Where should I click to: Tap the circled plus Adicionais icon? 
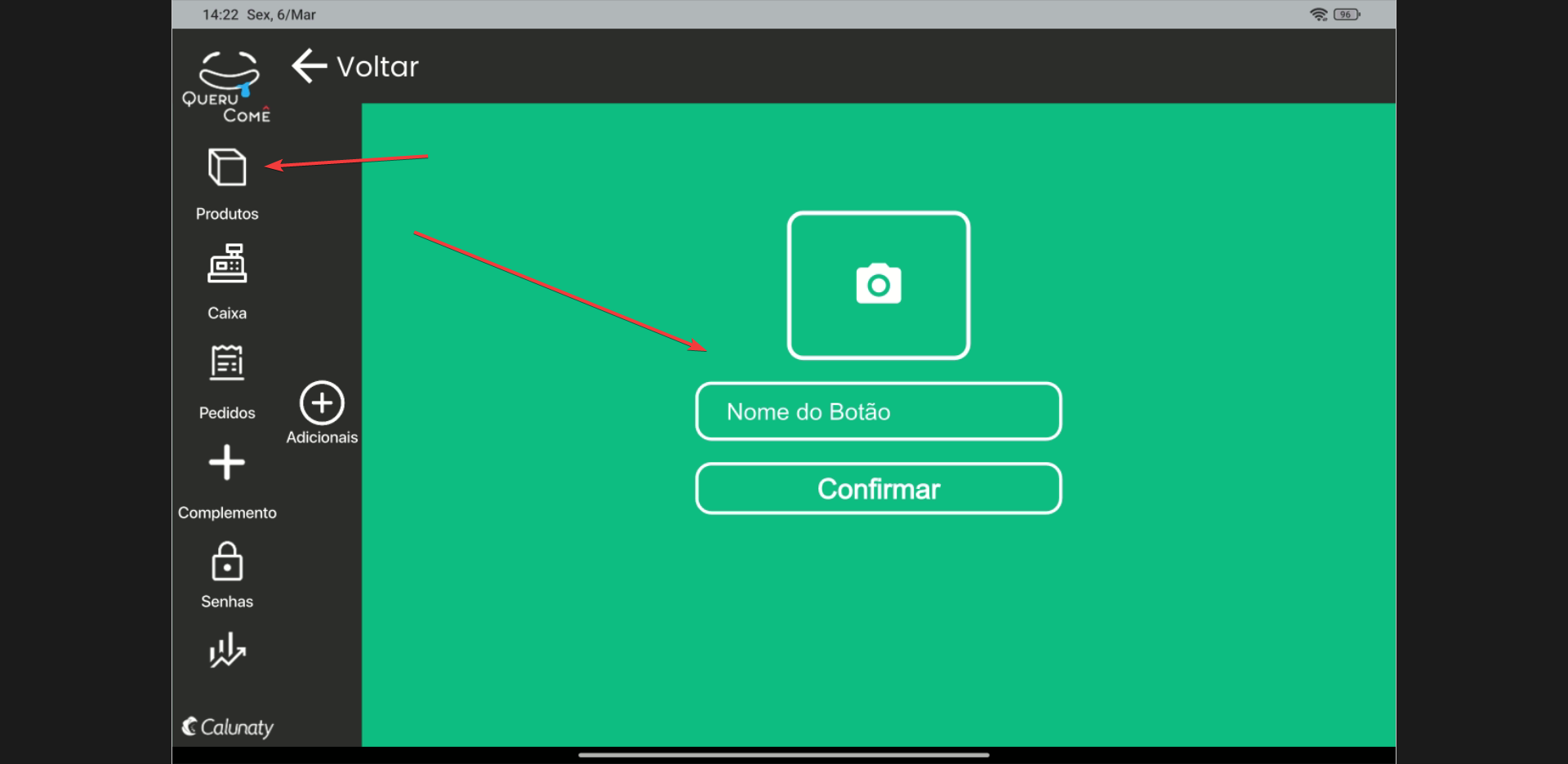coord(322,402)
